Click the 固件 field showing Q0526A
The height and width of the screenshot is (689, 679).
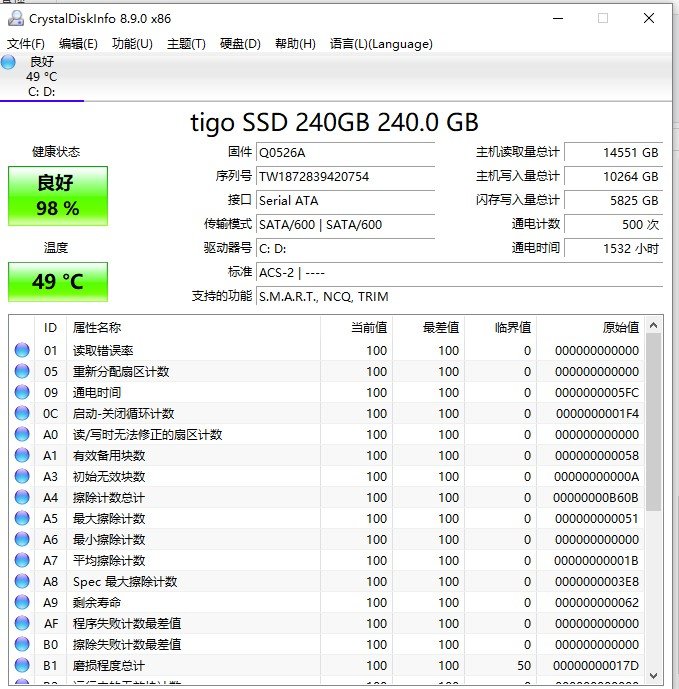[345, 152]
